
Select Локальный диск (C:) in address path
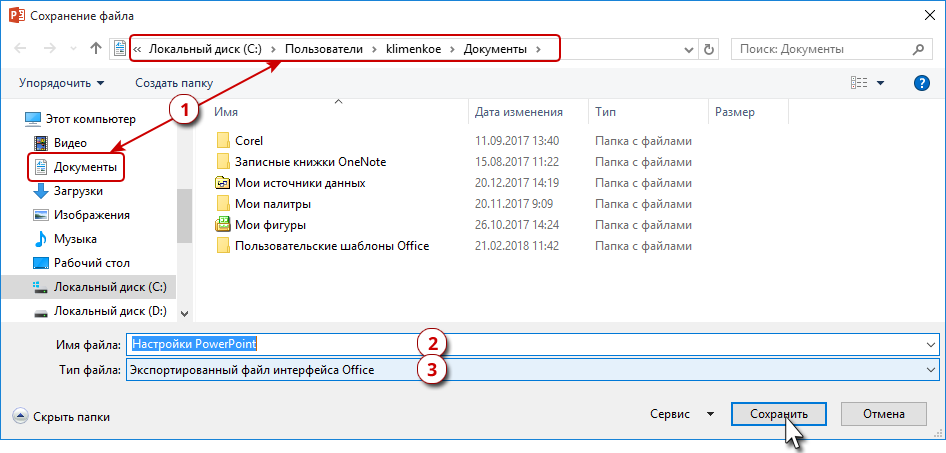click(x=205, y=49)
